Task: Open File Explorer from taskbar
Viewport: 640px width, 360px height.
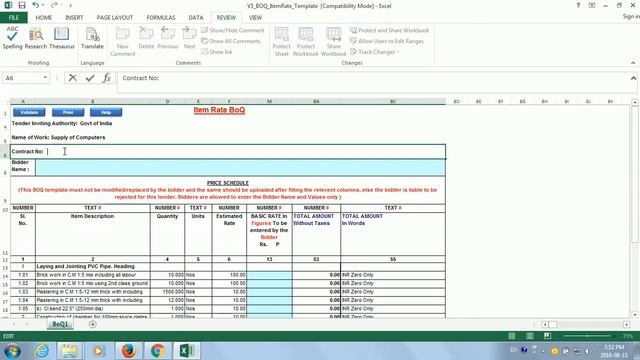Action: [x=69, y=351]
